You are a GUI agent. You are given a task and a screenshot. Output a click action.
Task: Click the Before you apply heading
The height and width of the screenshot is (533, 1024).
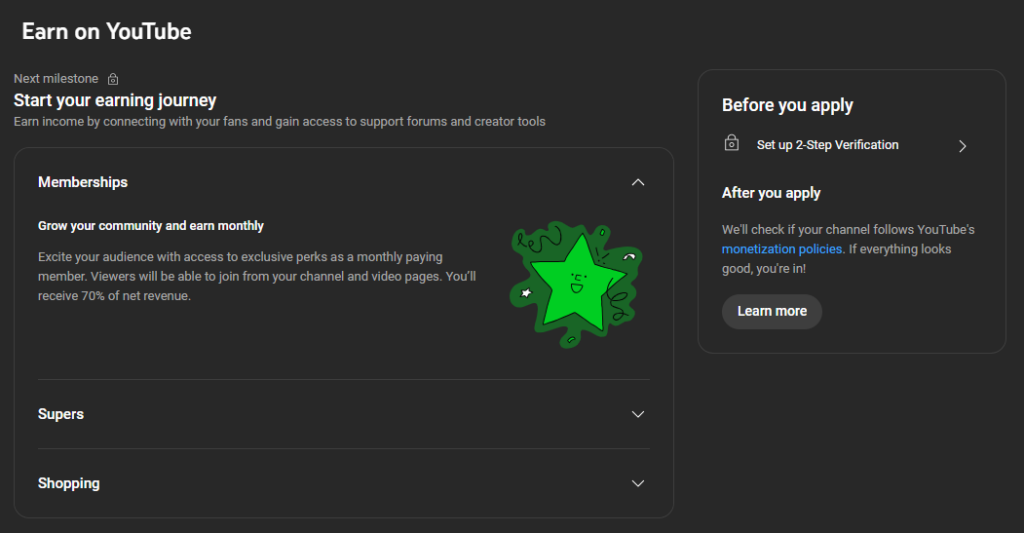tap(788, 105)
